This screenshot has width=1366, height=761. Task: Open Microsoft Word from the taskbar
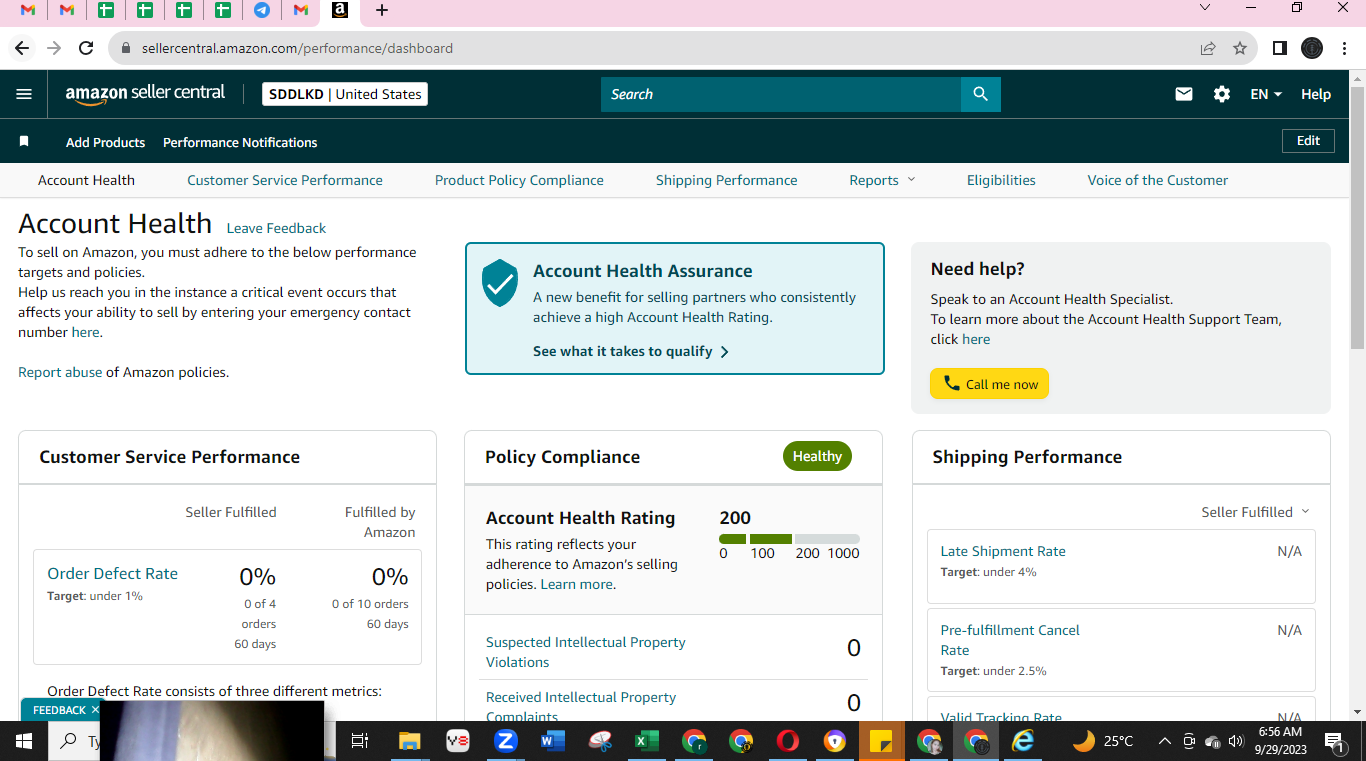tap(553, 741)
